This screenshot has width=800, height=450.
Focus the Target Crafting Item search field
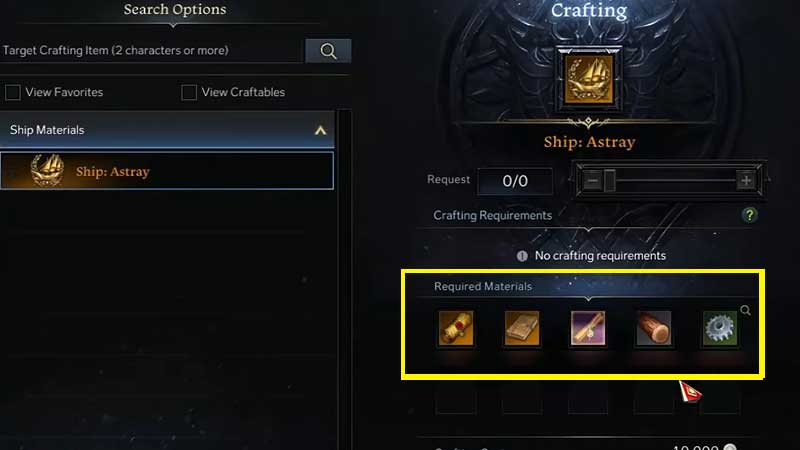point(152,51)
